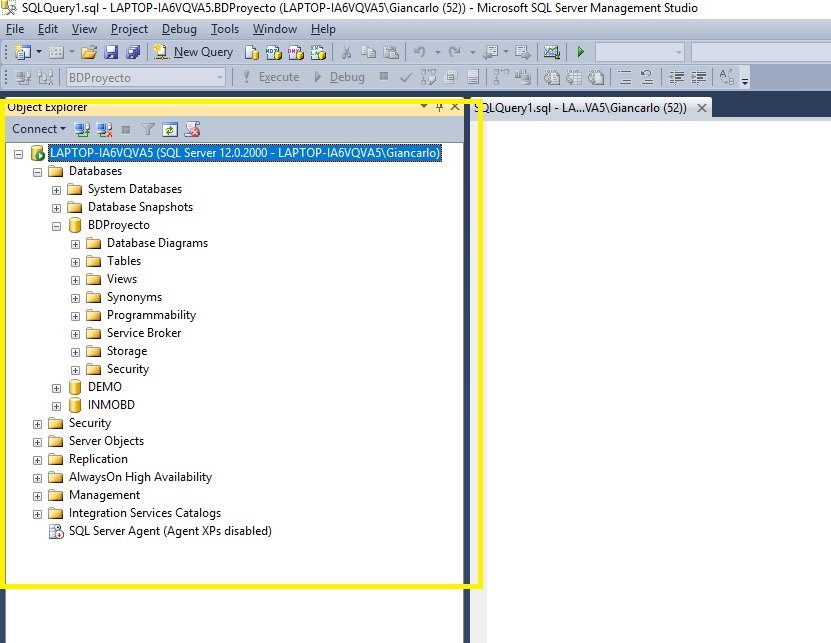Select the Synonyms tree item
The width and height of the screenshot is (831, 643).
(134, 297)
